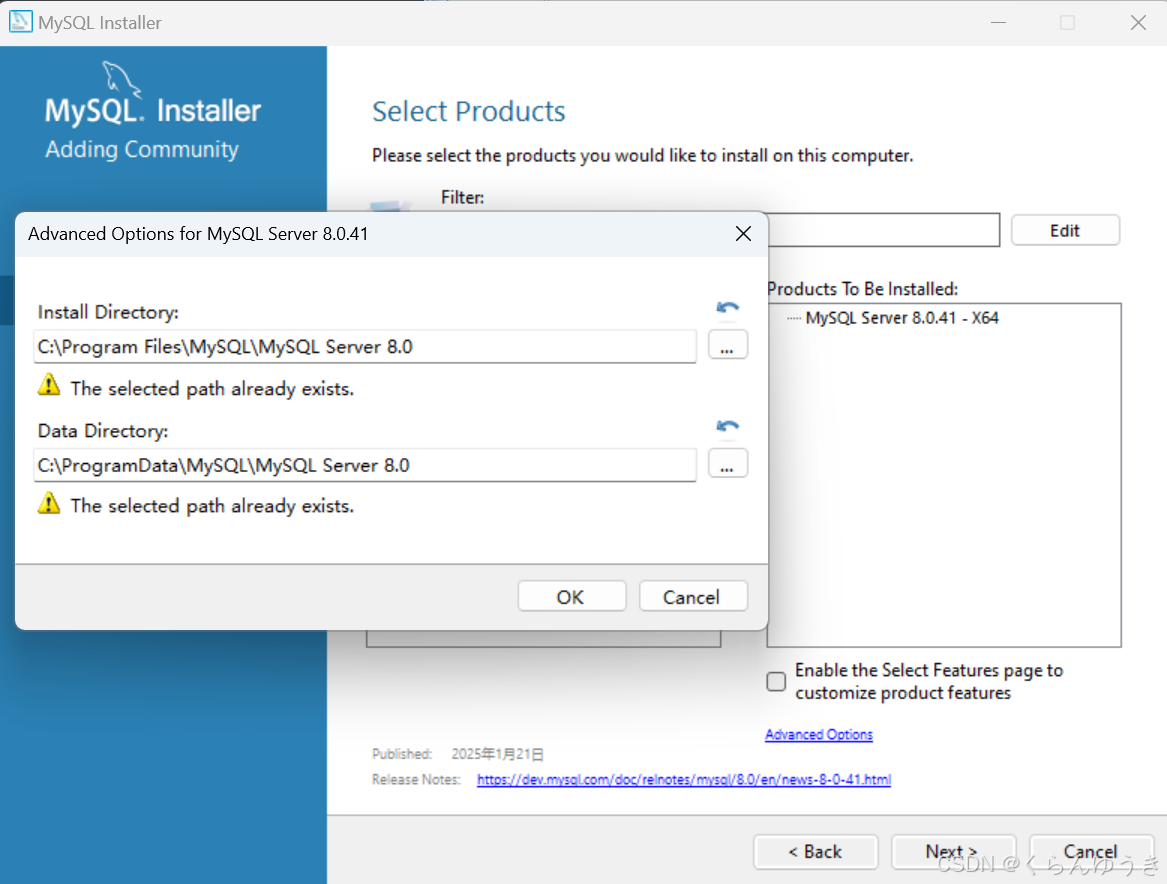Reset Data Directory with the undo arrow
The height and width of the screenshot is (884, 1167).
727,426
